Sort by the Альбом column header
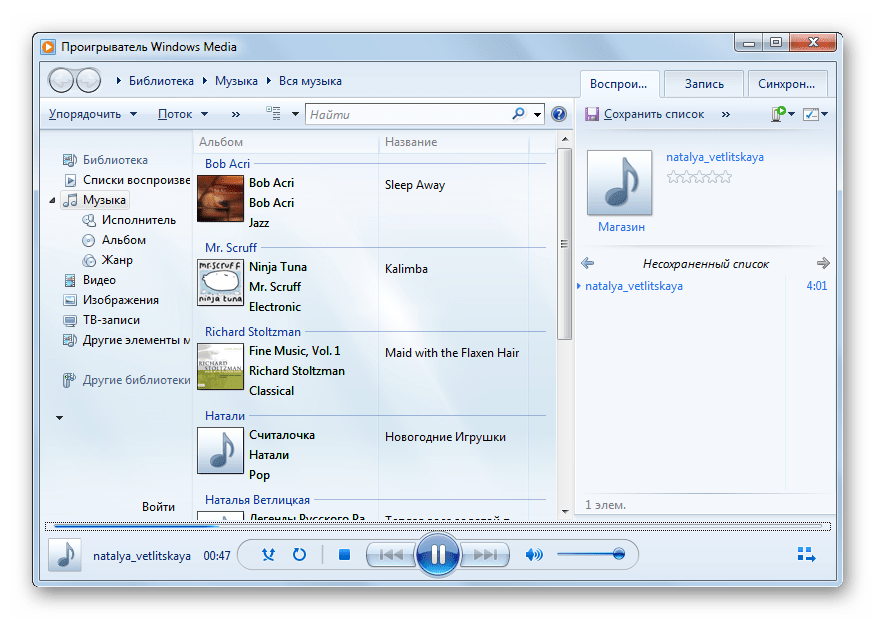Viewport: 876px width, 620px height. point(287,142)
